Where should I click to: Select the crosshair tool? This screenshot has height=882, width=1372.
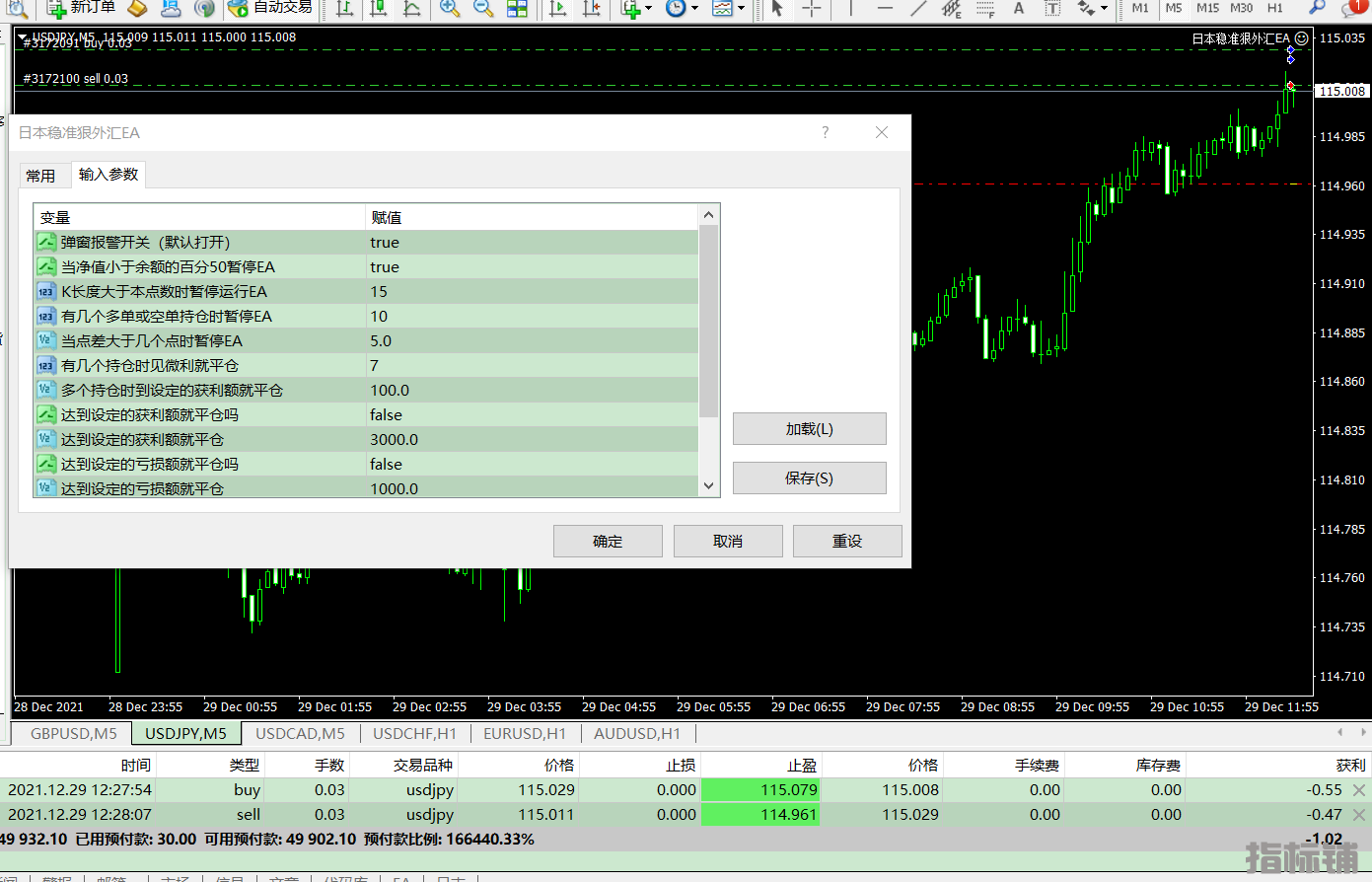812,8
